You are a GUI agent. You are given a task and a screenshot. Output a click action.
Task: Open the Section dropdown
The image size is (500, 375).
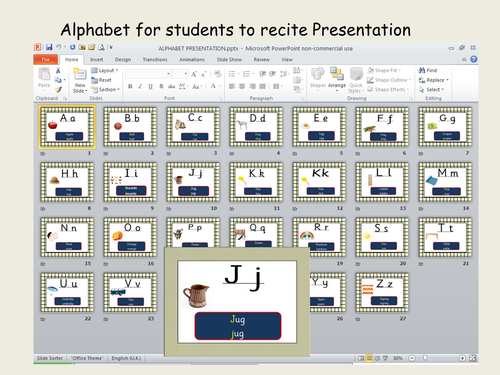(x=105, y=89)
